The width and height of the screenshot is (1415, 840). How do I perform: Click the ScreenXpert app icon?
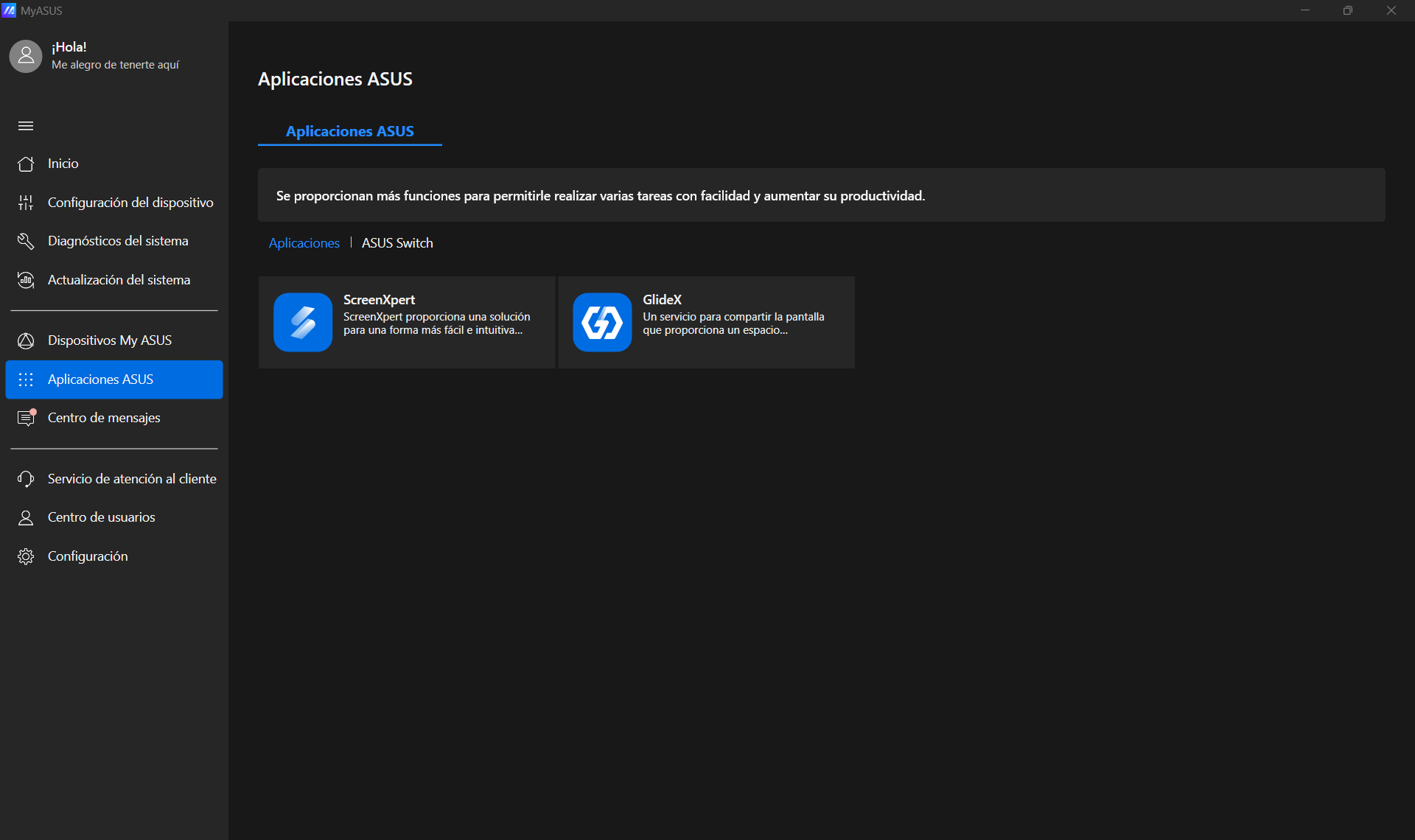pos(303,322)
